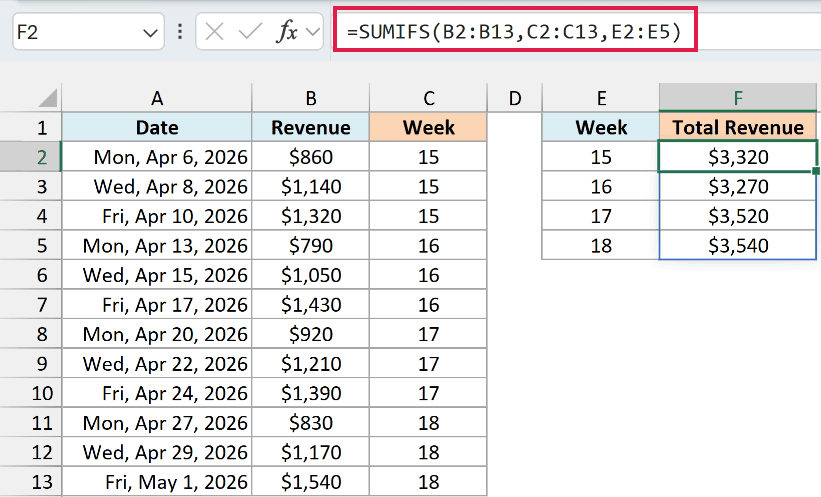Click the Week header cell in column C

(x=428, y=127)
